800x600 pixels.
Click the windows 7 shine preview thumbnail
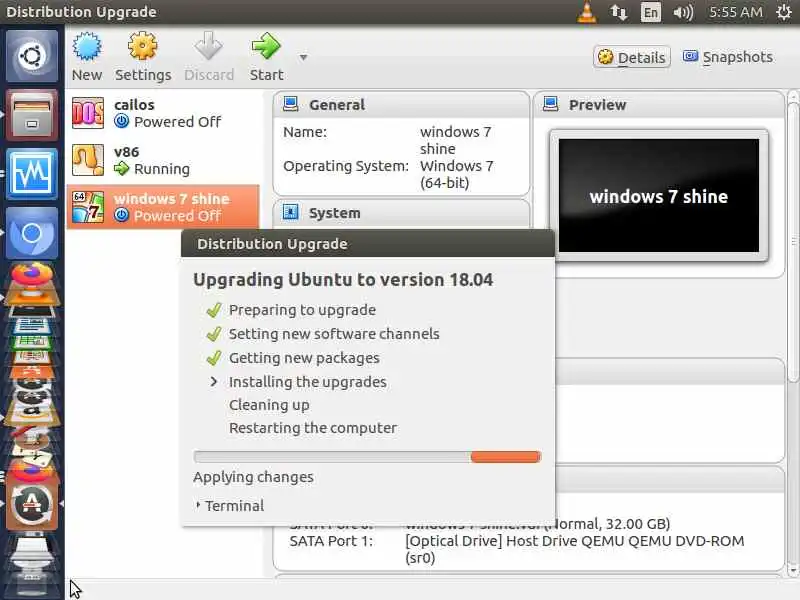[x=659, y=196]
